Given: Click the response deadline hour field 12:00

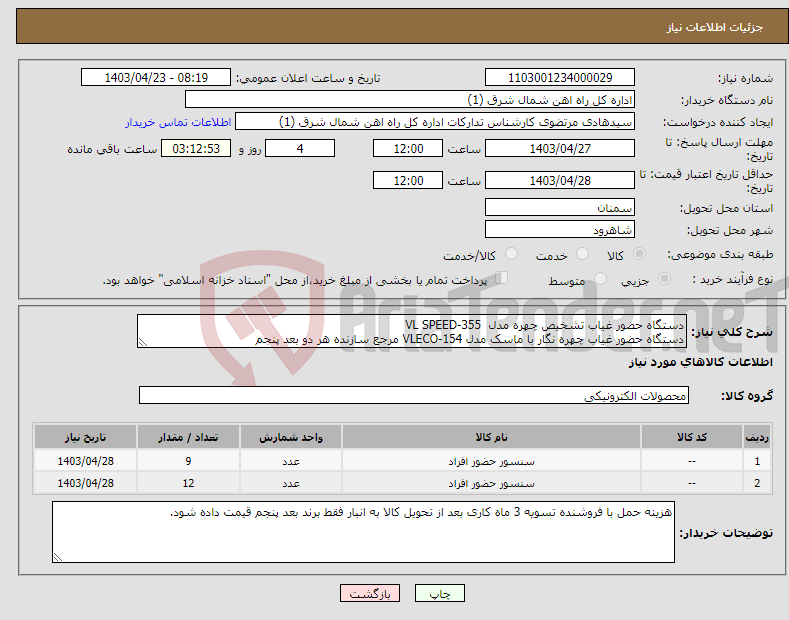Looking at the screenshot, I should (x=408, y=148).
